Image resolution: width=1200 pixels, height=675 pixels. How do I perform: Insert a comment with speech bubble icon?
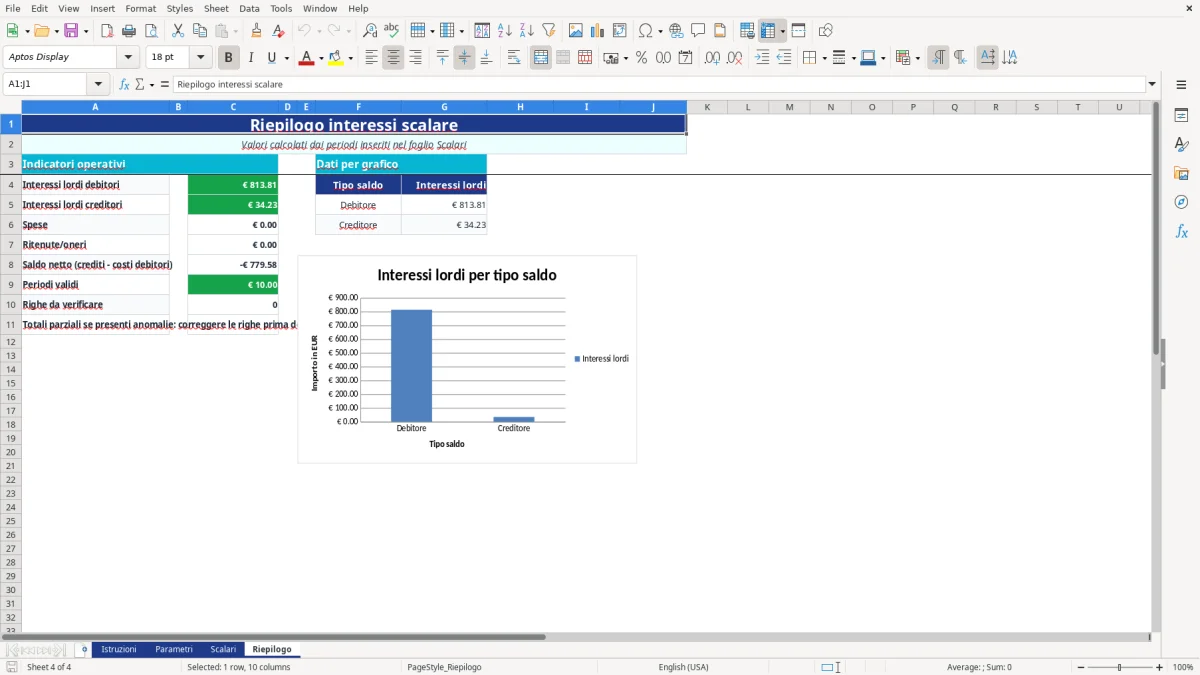(x=698, y=31)
